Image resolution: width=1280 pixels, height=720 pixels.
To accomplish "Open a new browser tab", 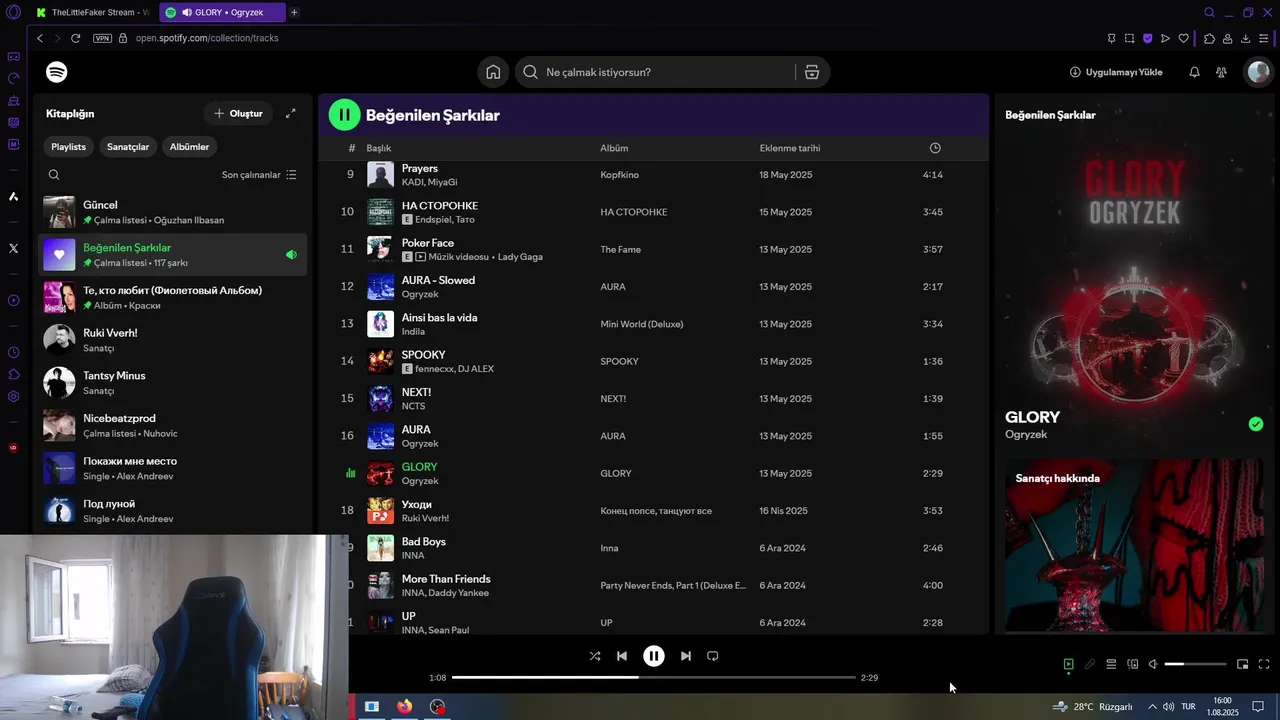I will coord(294,13).
